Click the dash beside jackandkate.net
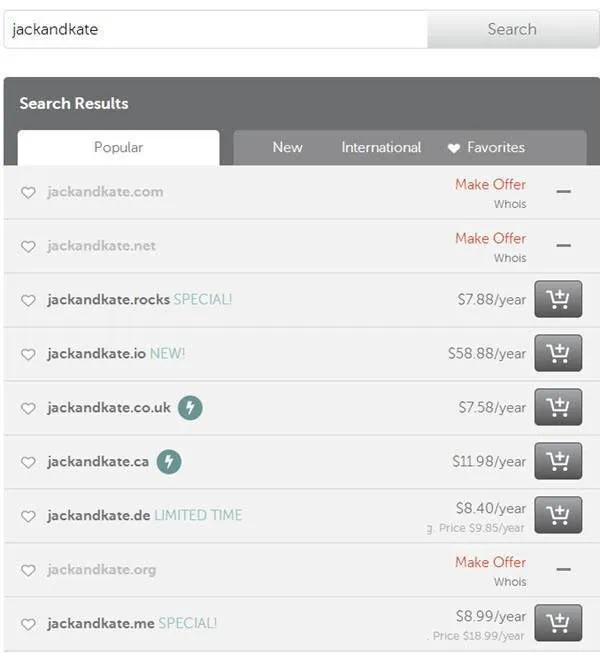The image size is (600, 653). coord(563,245)
